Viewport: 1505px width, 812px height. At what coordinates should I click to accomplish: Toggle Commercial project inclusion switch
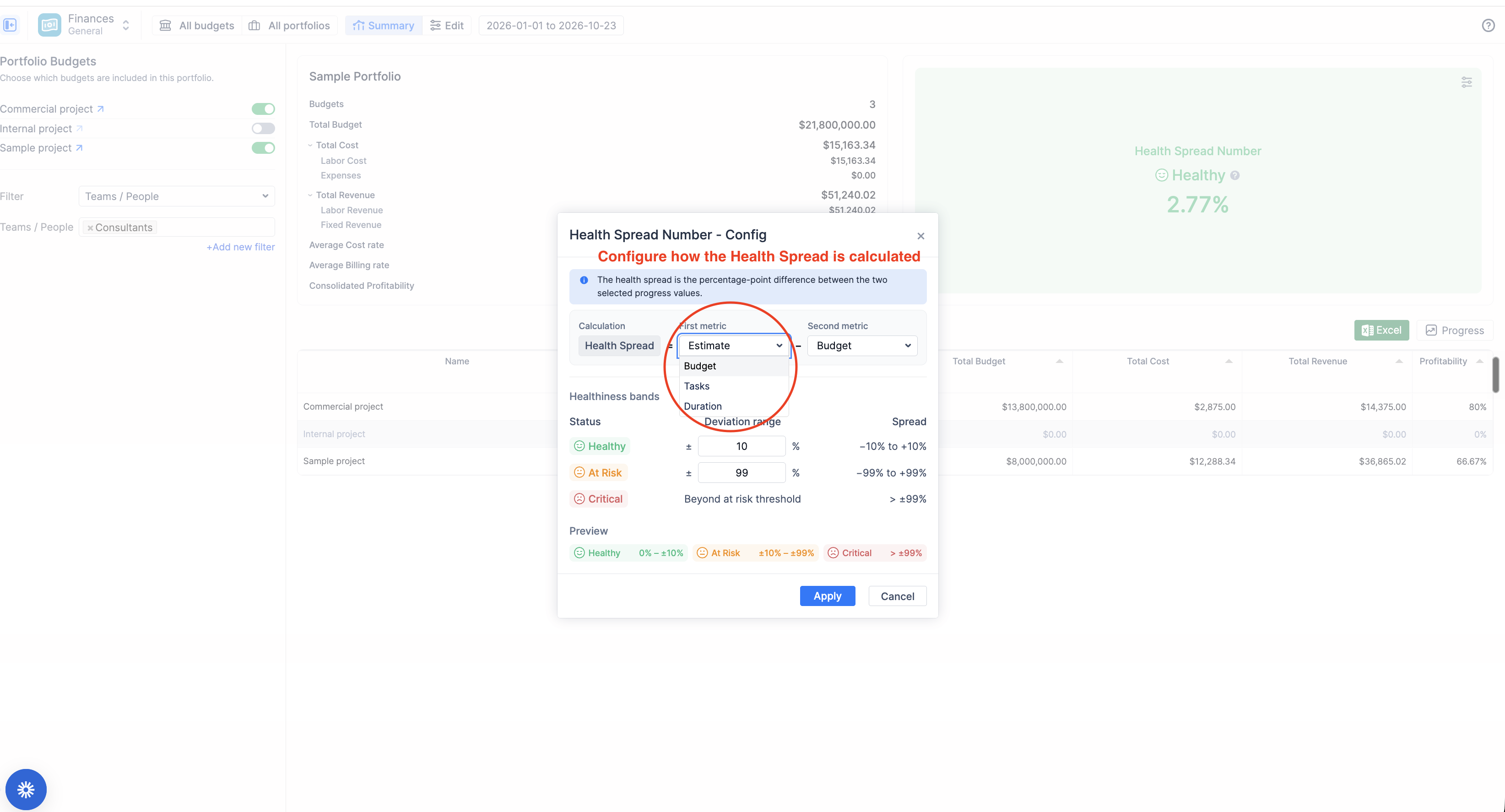(263, 108)
